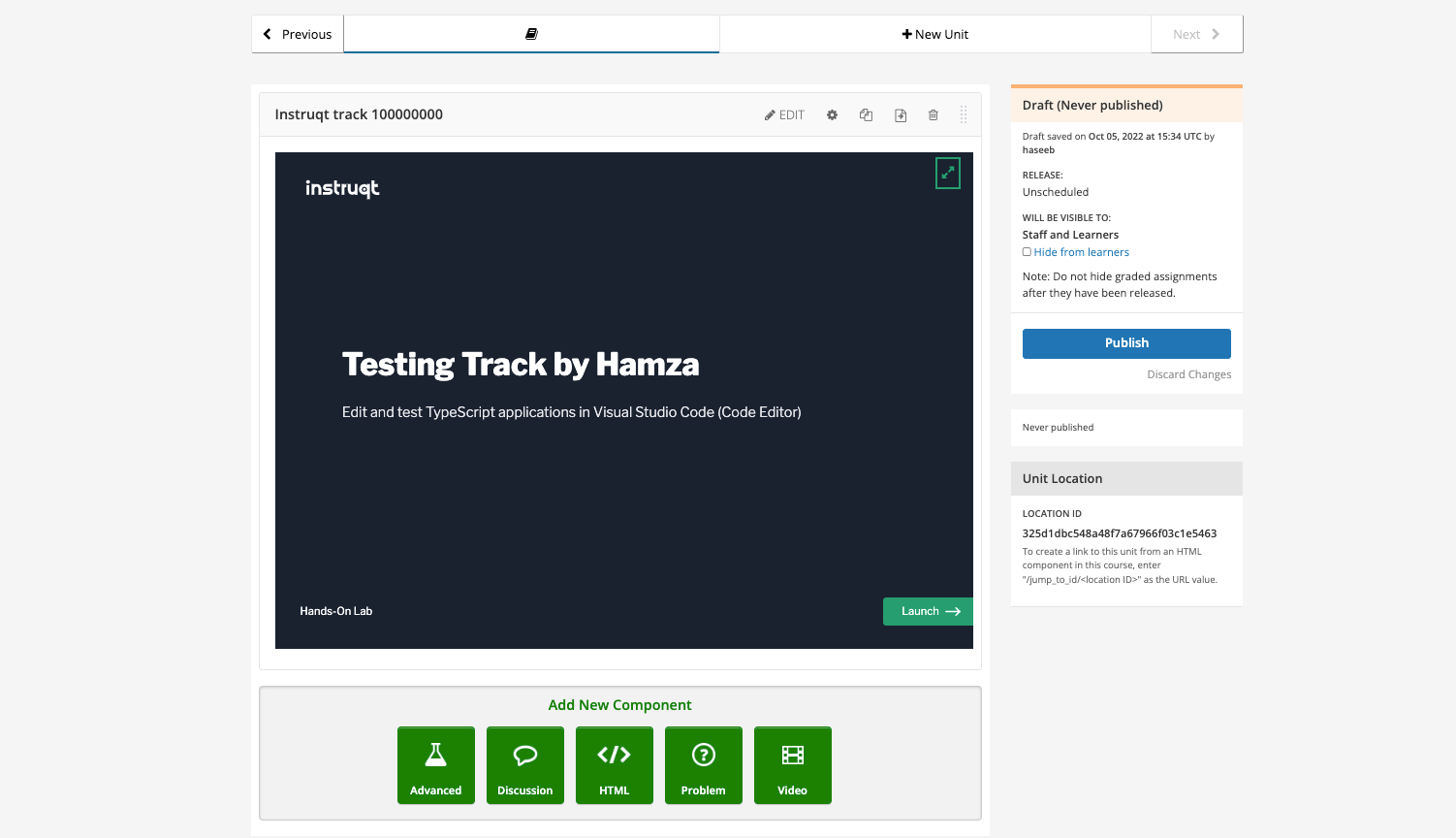Add a new Advanced component

[435, 765]
